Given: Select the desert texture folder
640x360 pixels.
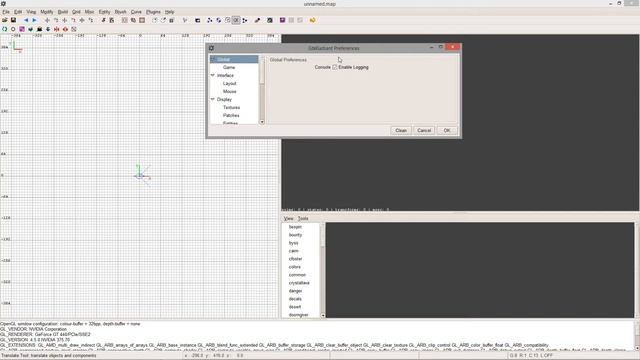Looking at the screenshot, I should point(295,307).
